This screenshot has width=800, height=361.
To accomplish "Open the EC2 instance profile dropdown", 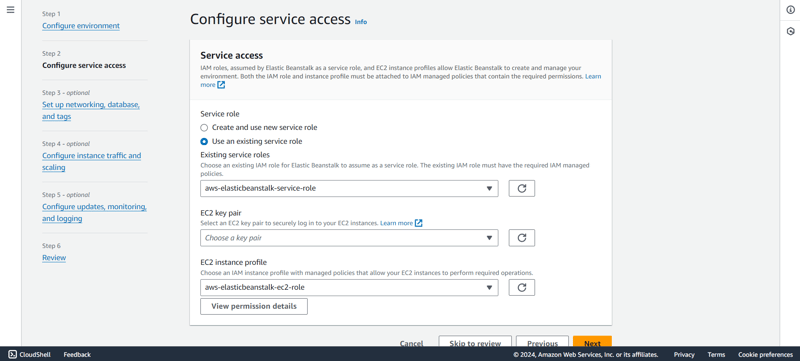I will click(x=349, y=287).
